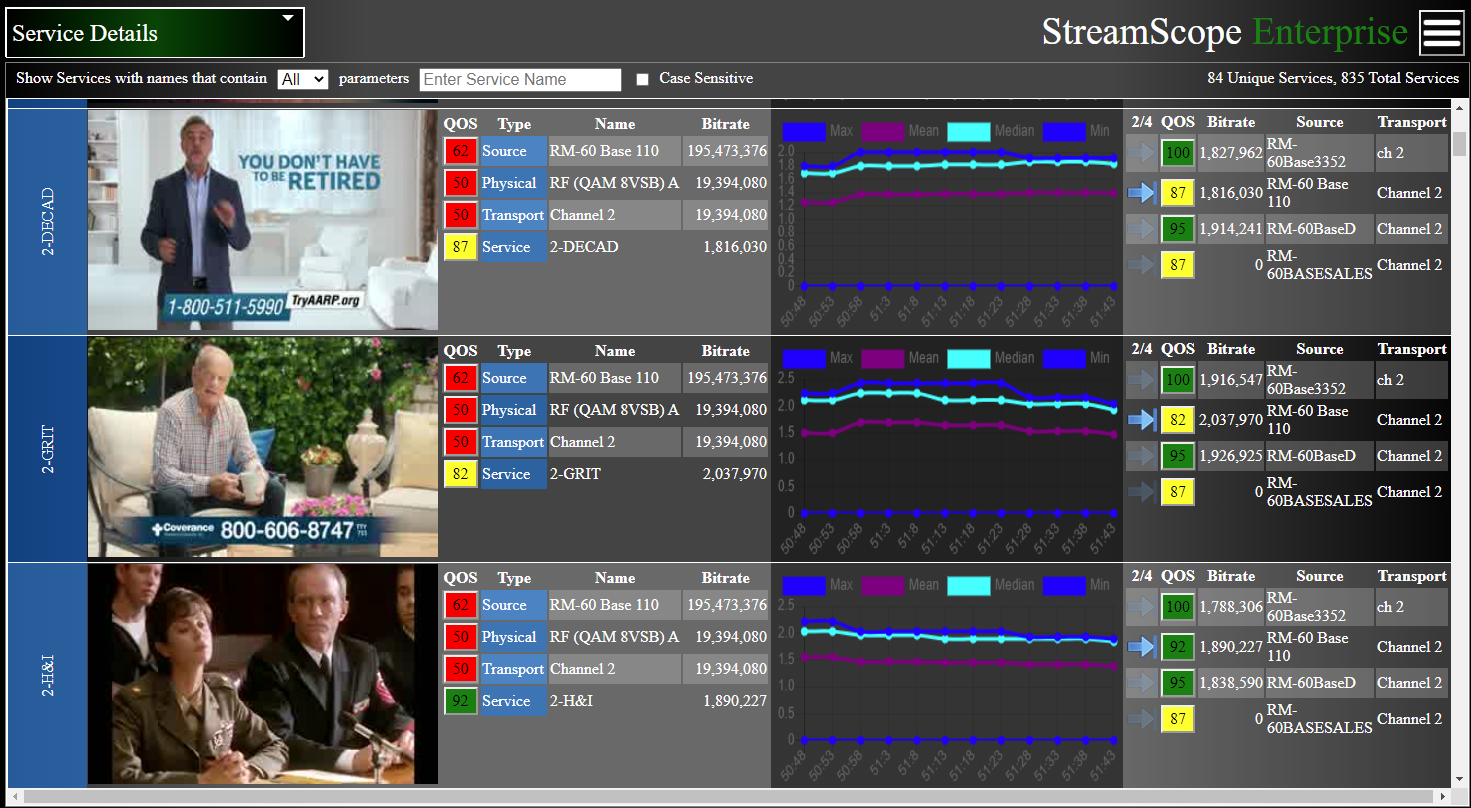Click RF (QAM 8VSB) A in 2-GRIT table
The image size is (1471, 808).
[x=614, y=410]
